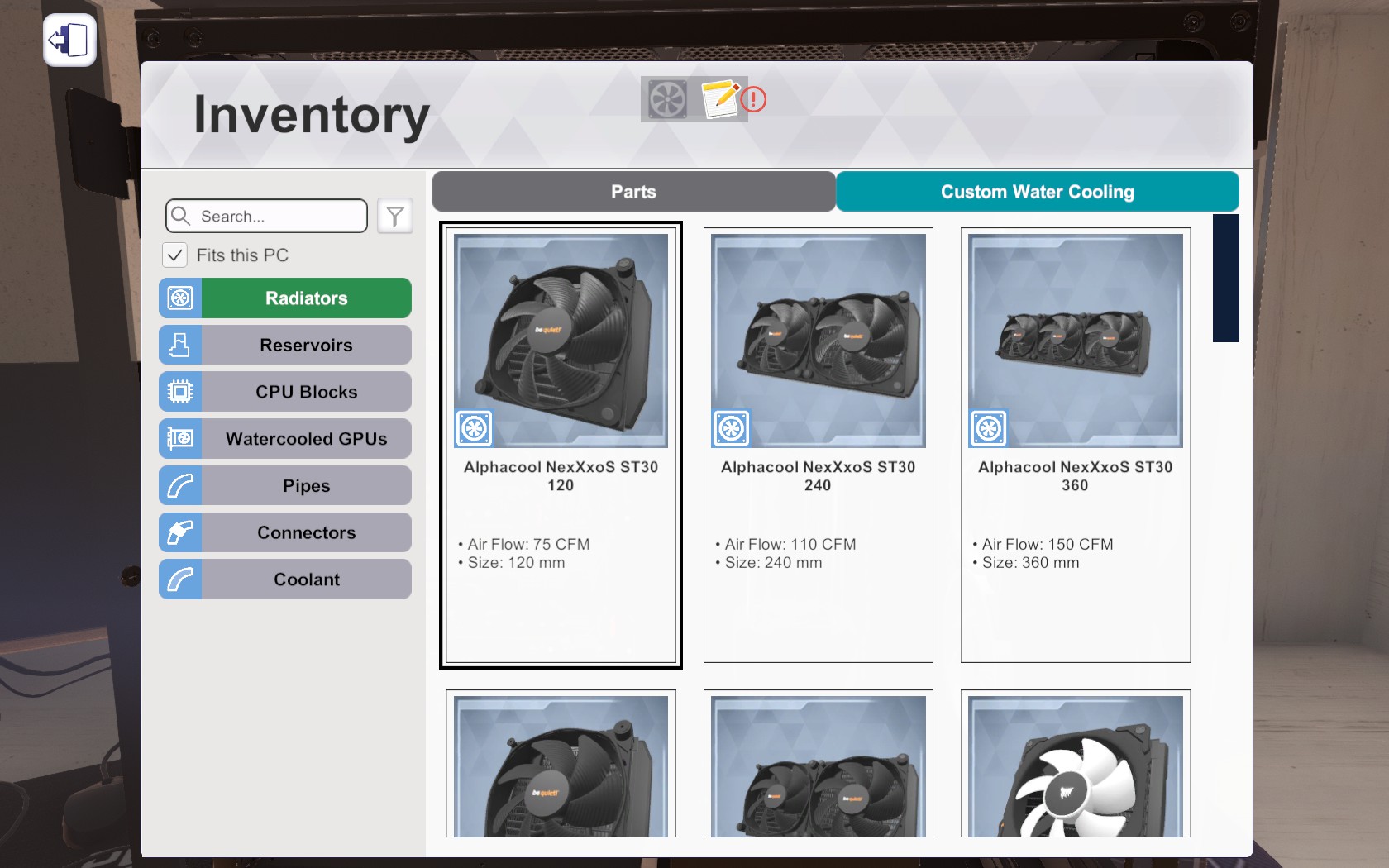1389x868 pixels.
Task: Click the Reservoirs category icon
Action: 180,345
